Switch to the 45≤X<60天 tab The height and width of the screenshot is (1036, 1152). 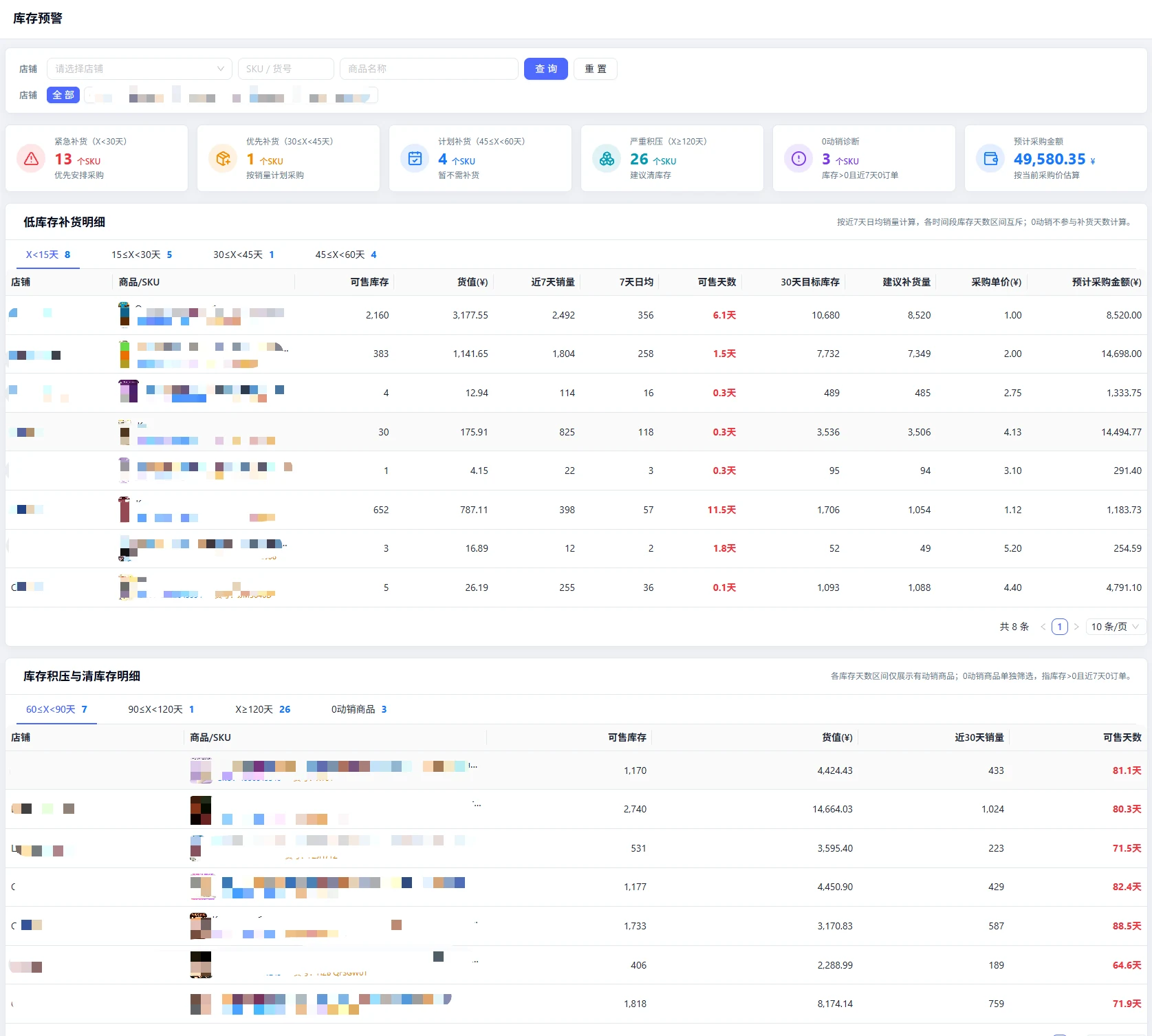(x=346, y=255)
